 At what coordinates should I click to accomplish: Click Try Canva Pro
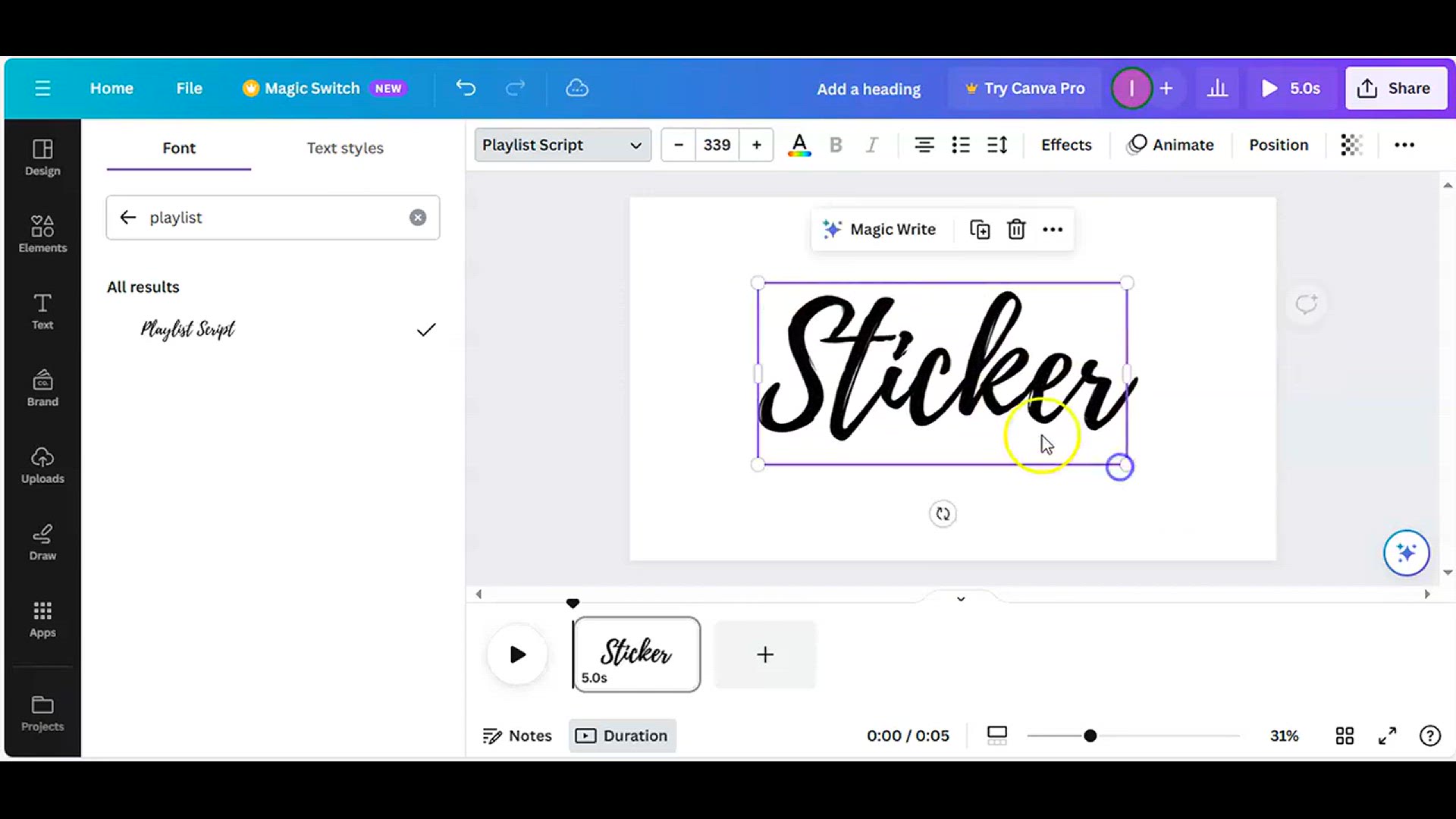point(1025,89)
